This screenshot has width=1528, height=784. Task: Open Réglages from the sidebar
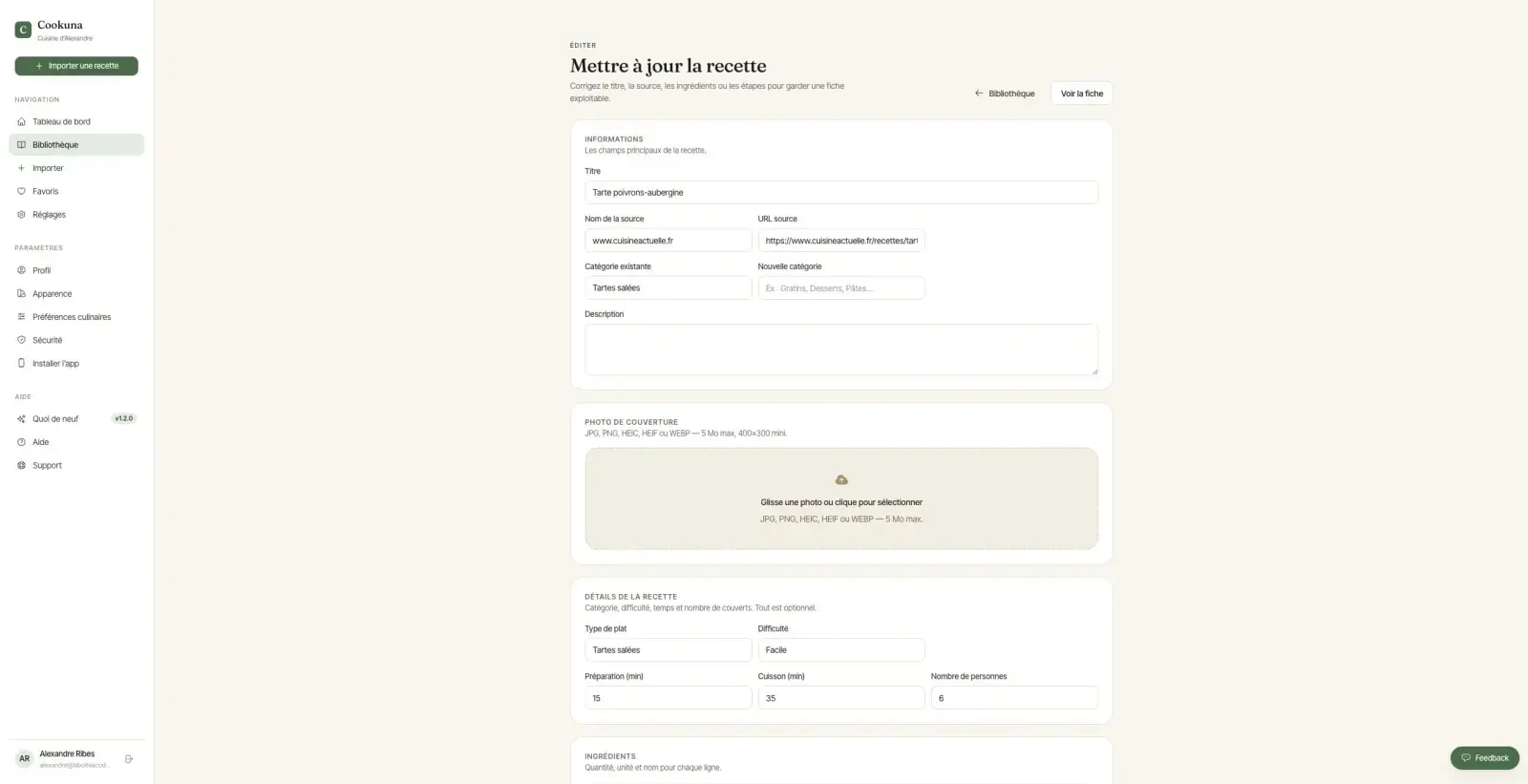coord(76,215)
